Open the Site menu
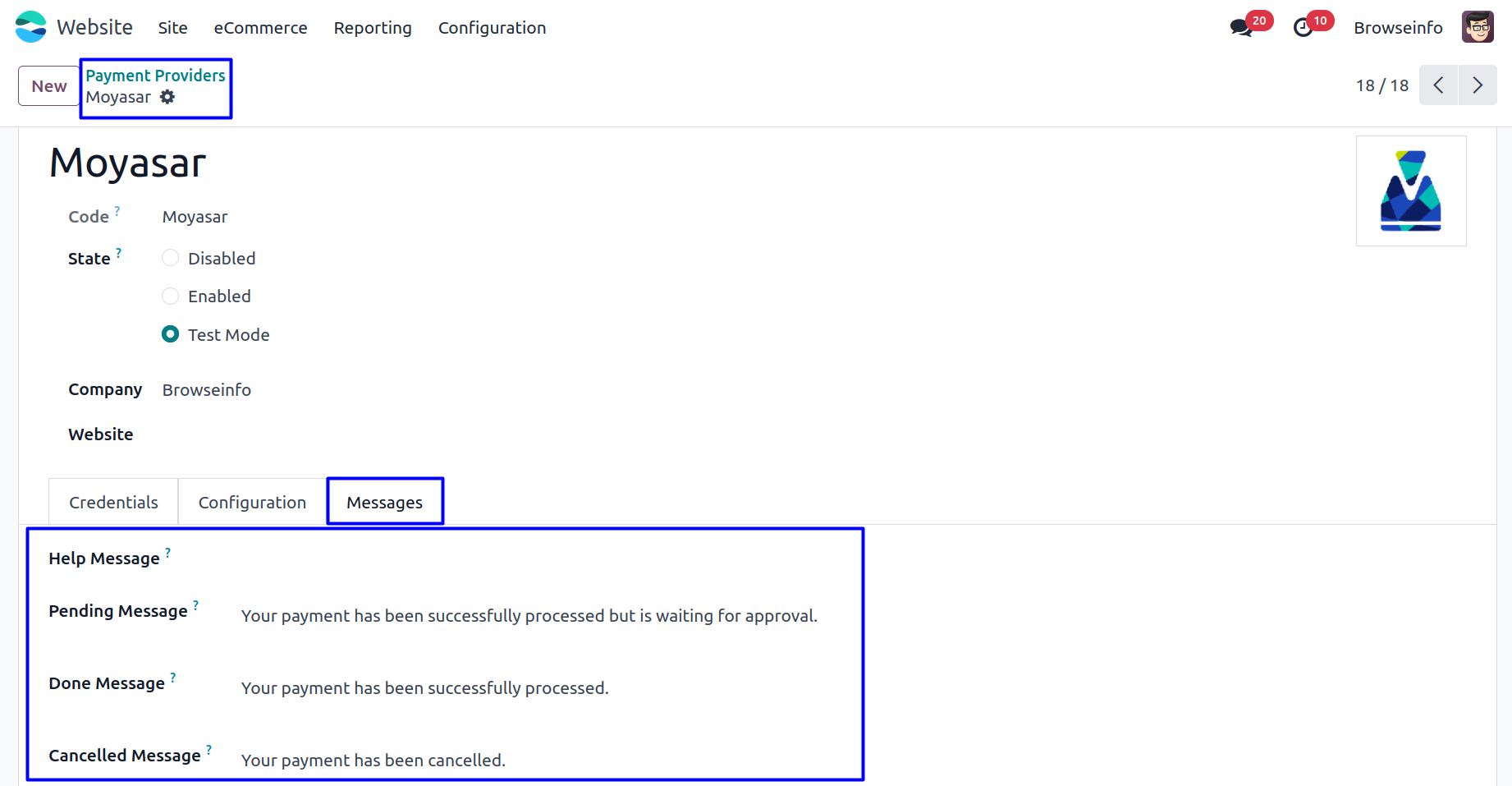This screenshot has height=786, width=1512. (172, 28)
